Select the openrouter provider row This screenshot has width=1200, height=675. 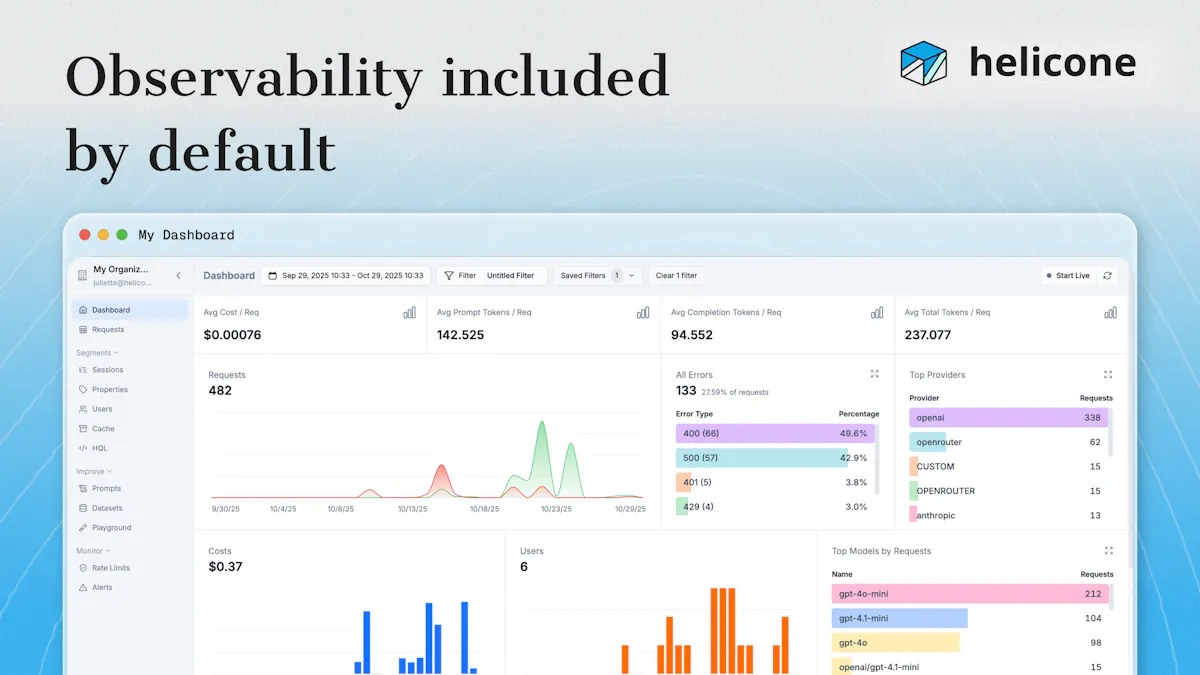1007,442
